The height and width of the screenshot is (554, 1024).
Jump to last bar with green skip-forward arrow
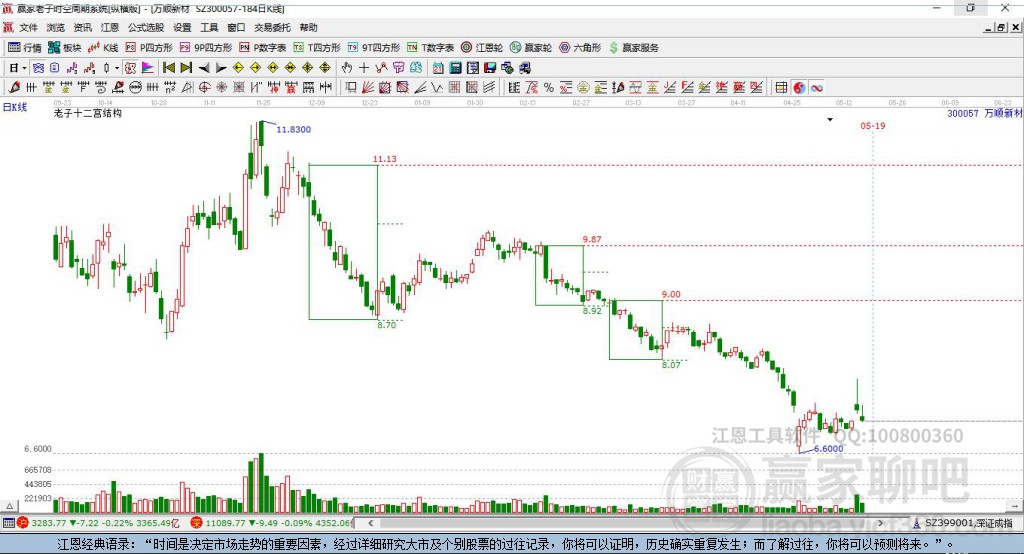tap(186, 68)
